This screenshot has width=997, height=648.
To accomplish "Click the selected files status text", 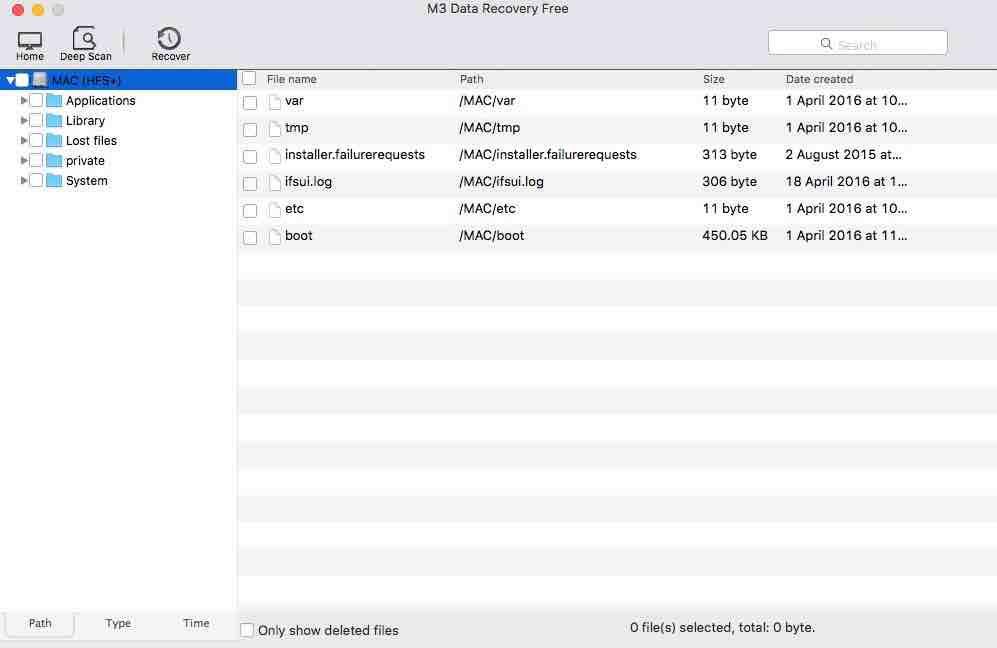I will (722, 628).
